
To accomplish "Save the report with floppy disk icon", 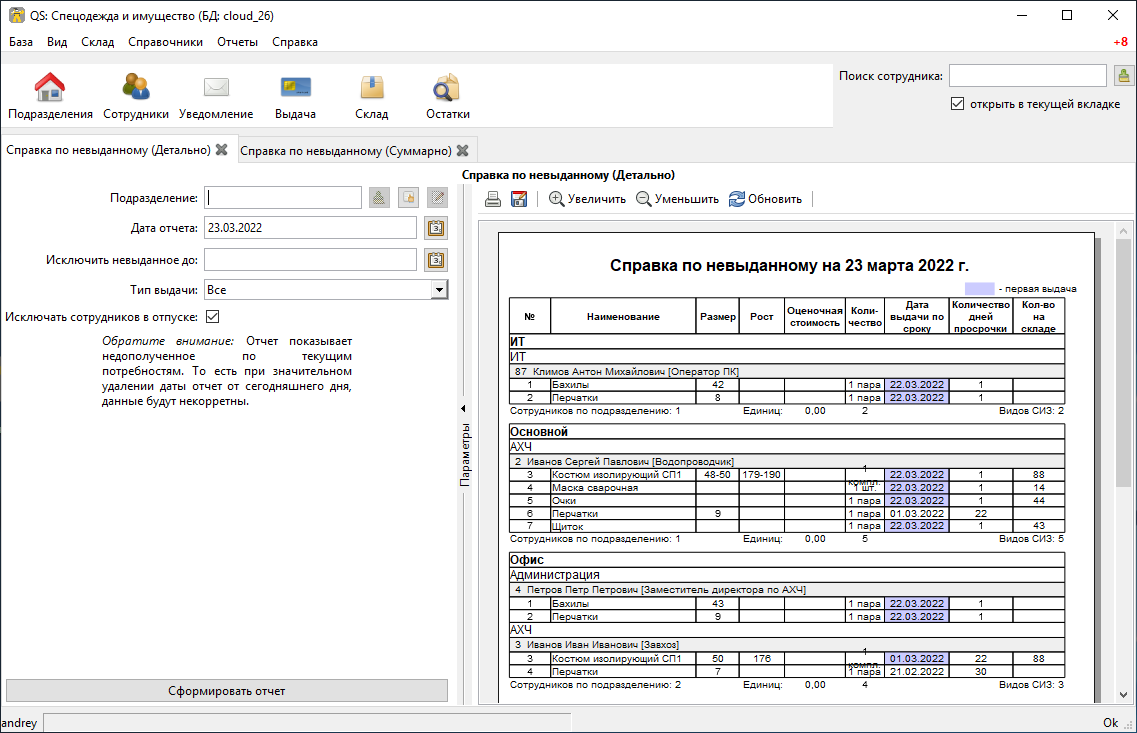I will tap(519, 199).
